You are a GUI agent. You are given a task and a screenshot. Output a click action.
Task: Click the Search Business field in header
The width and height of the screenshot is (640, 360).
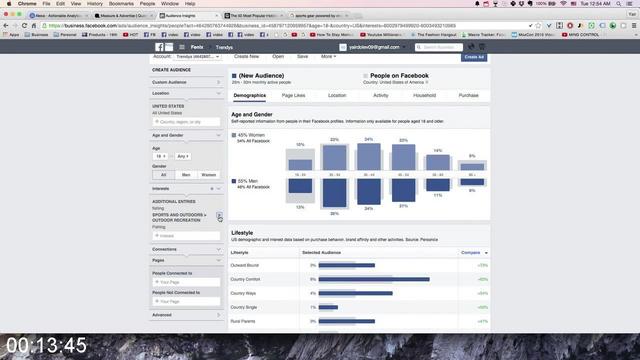click(x=439, y=47)
